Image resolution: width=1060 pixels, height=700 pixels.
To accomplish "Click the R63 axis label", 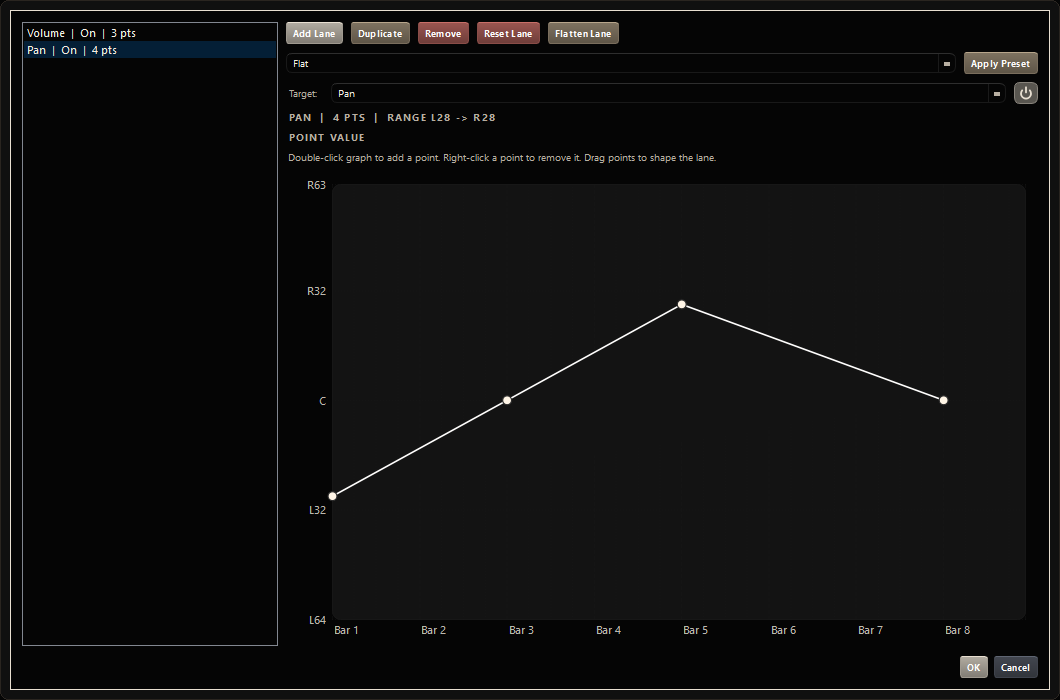I will [316, 185].
